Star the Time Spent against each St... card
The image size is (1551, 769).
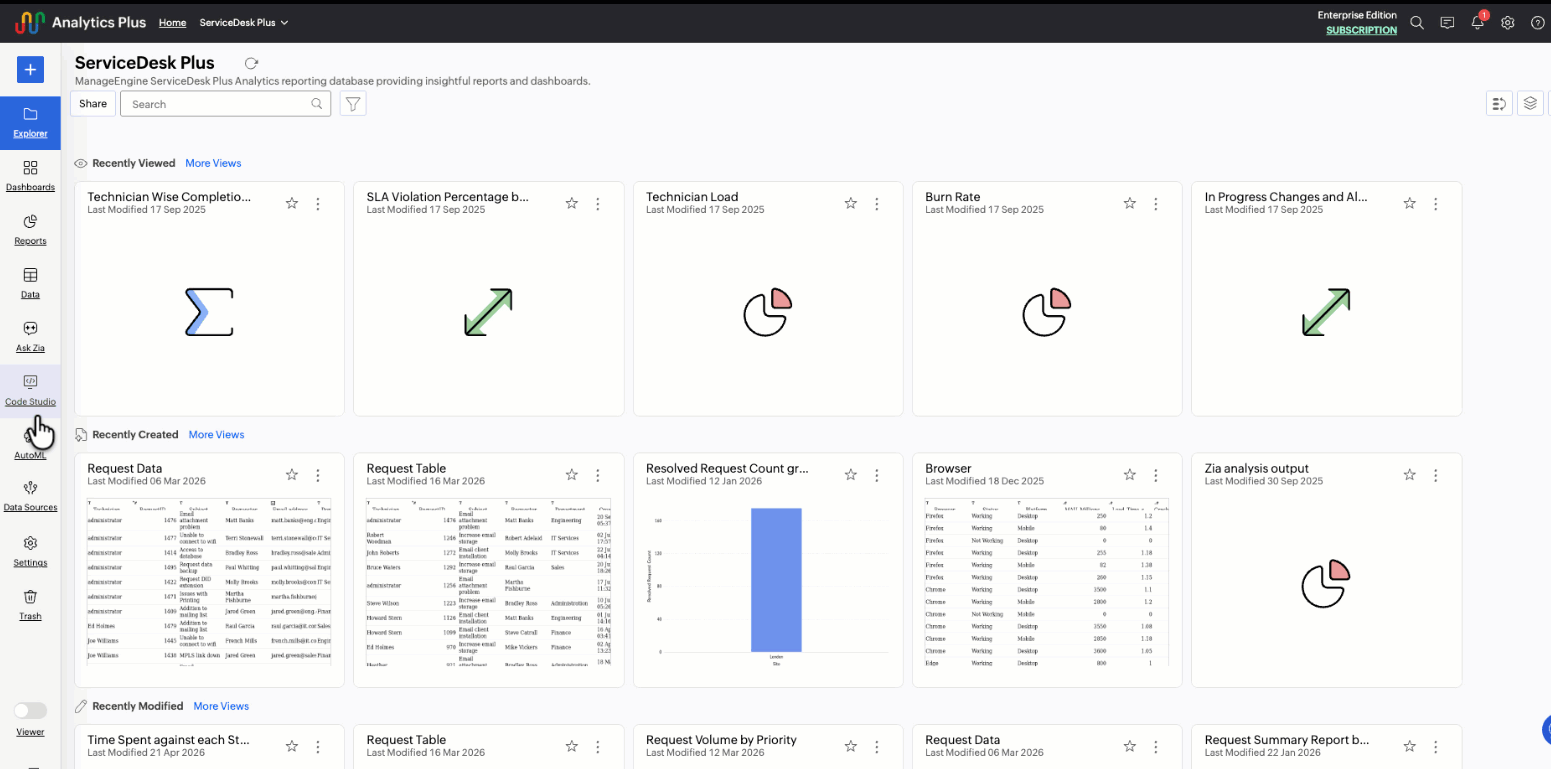[292, 746]
